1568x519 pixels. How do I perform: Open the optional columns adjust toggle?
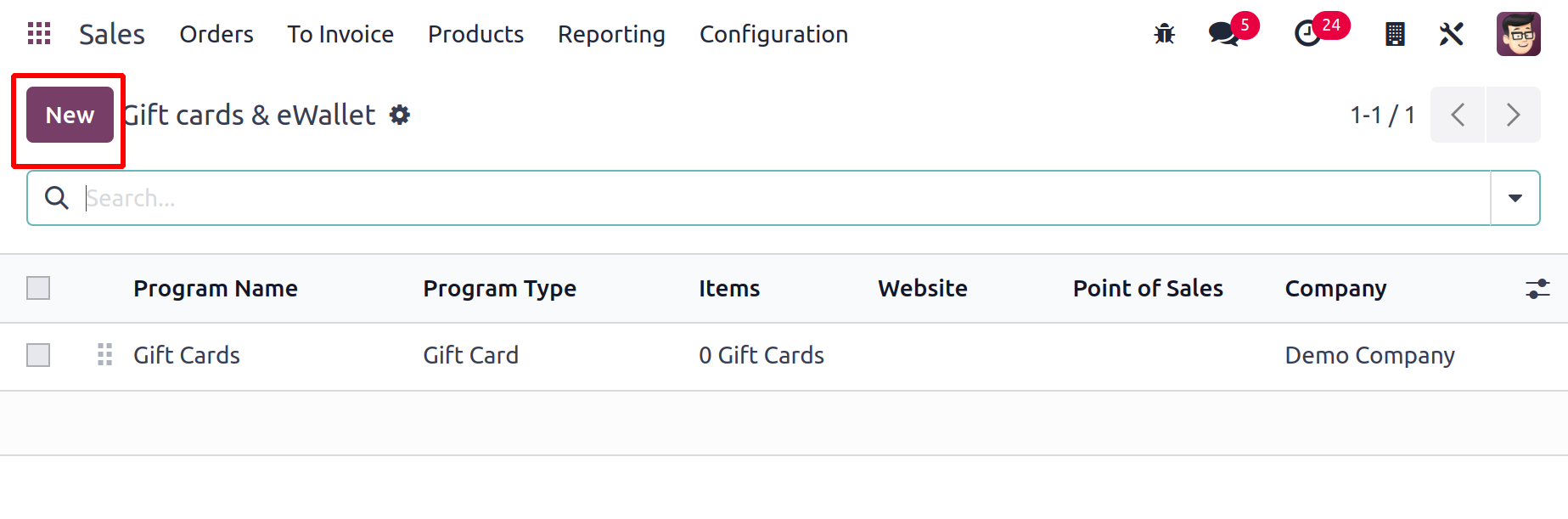[1537, 289]
